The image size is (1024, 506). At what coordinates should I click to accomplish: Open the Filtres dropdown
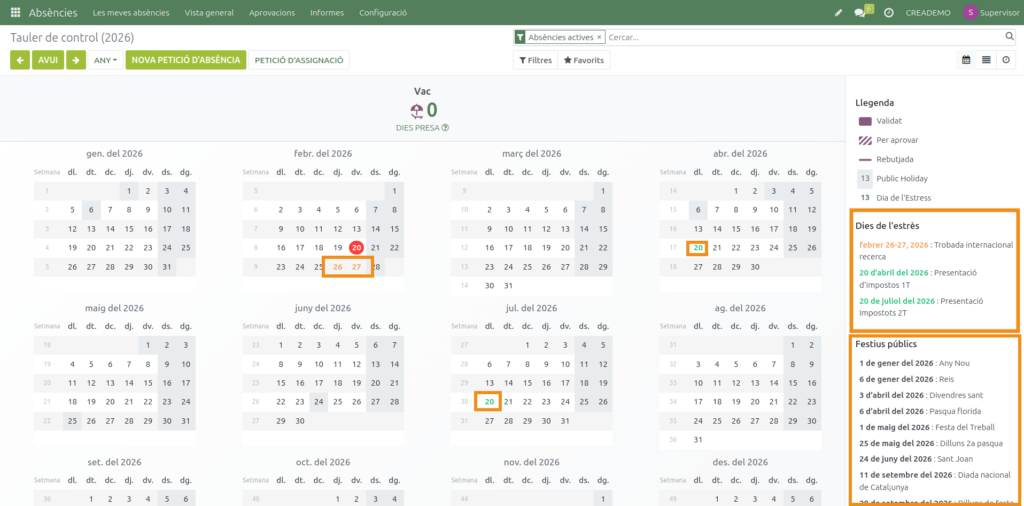tap(535, 60)
